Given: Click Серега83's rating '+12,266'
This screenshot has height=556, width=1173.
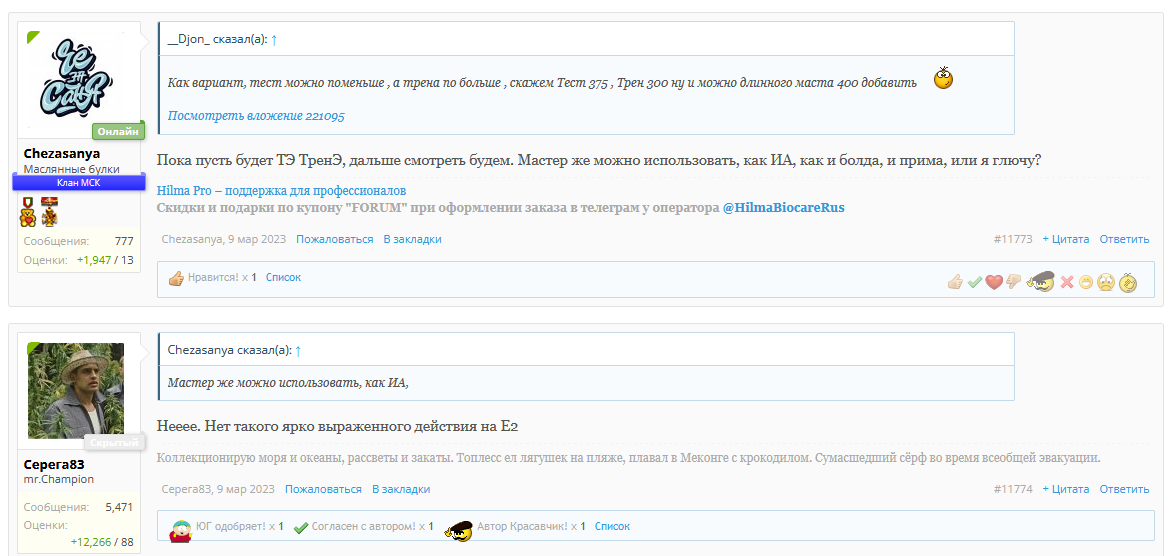Looking at the screenshot, I should pyautogui.click(x=91, y=543).
